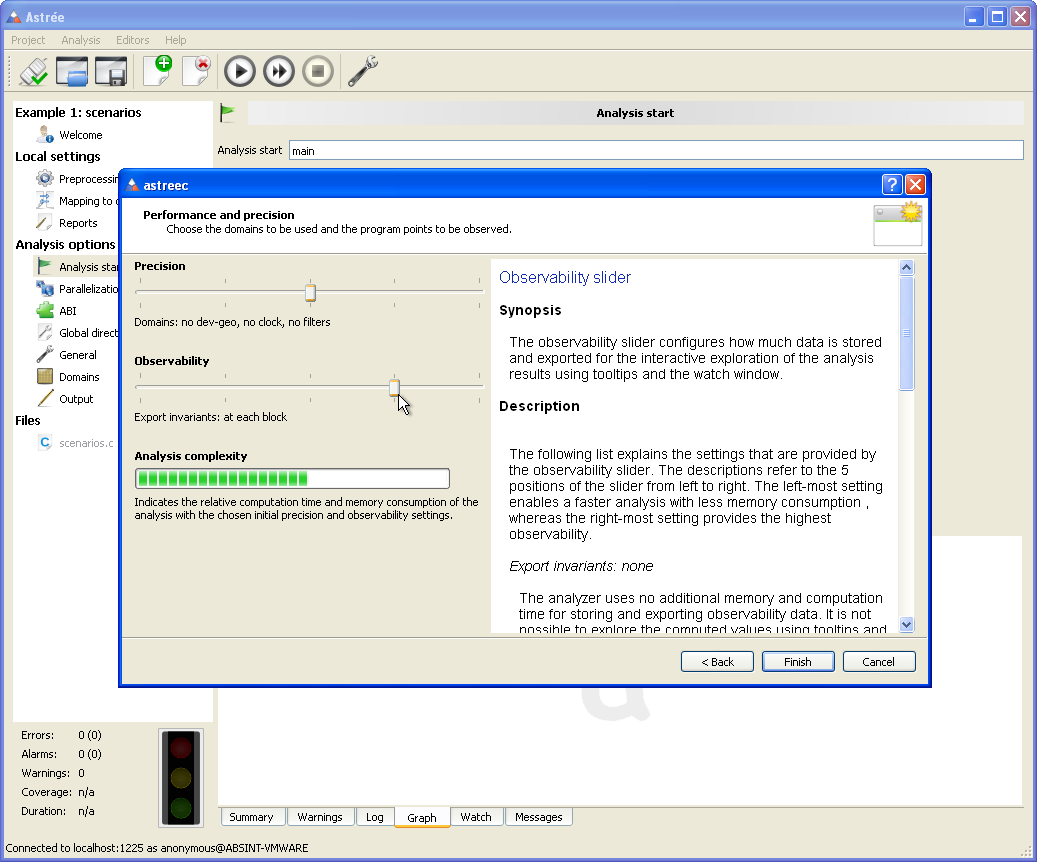Image resolution: width=1037 pixels, height=862 pixels.
Task: Open the scenarios.c file entry
Action: [85, 443]
